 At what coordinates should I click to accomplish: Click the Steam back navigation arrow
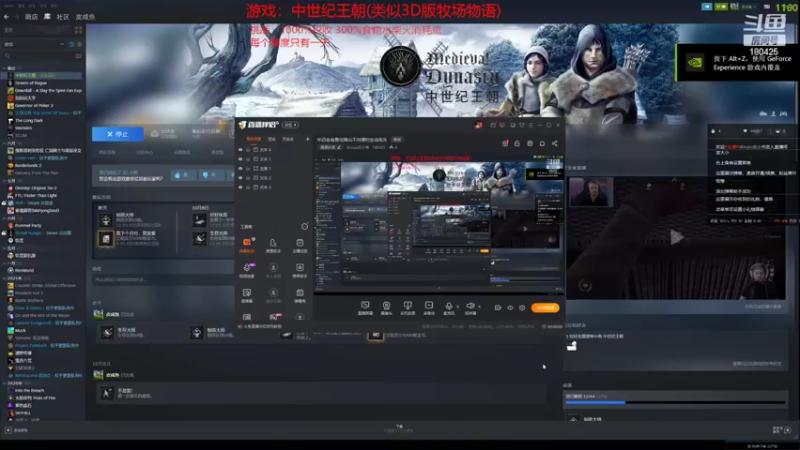(x=6, y=17)
